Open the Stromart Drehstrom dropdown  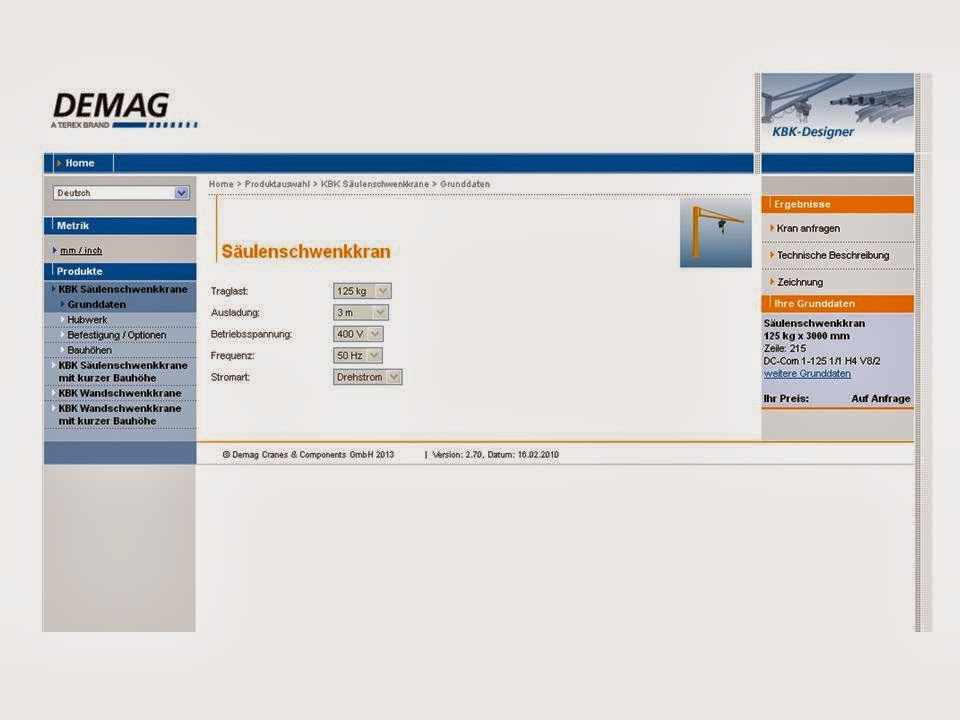pos(367,377)
